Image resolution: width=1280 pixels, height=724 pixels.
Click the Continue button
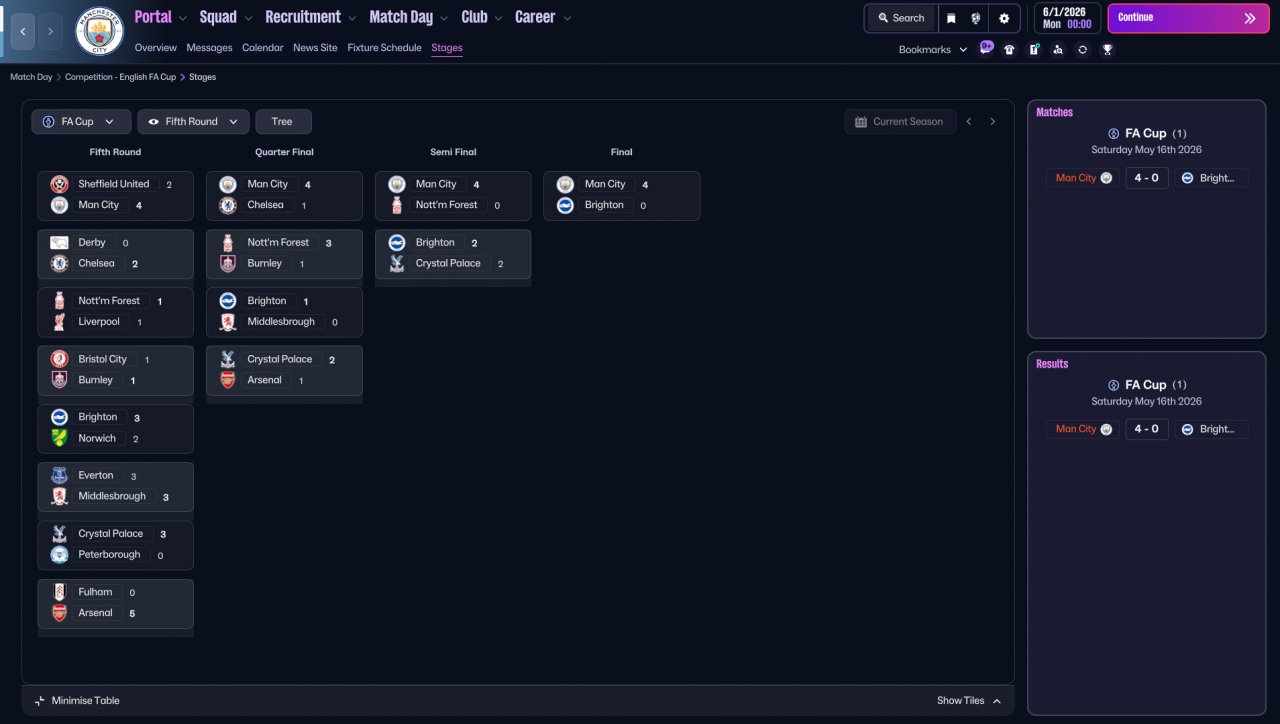[x=1188, y=18]
